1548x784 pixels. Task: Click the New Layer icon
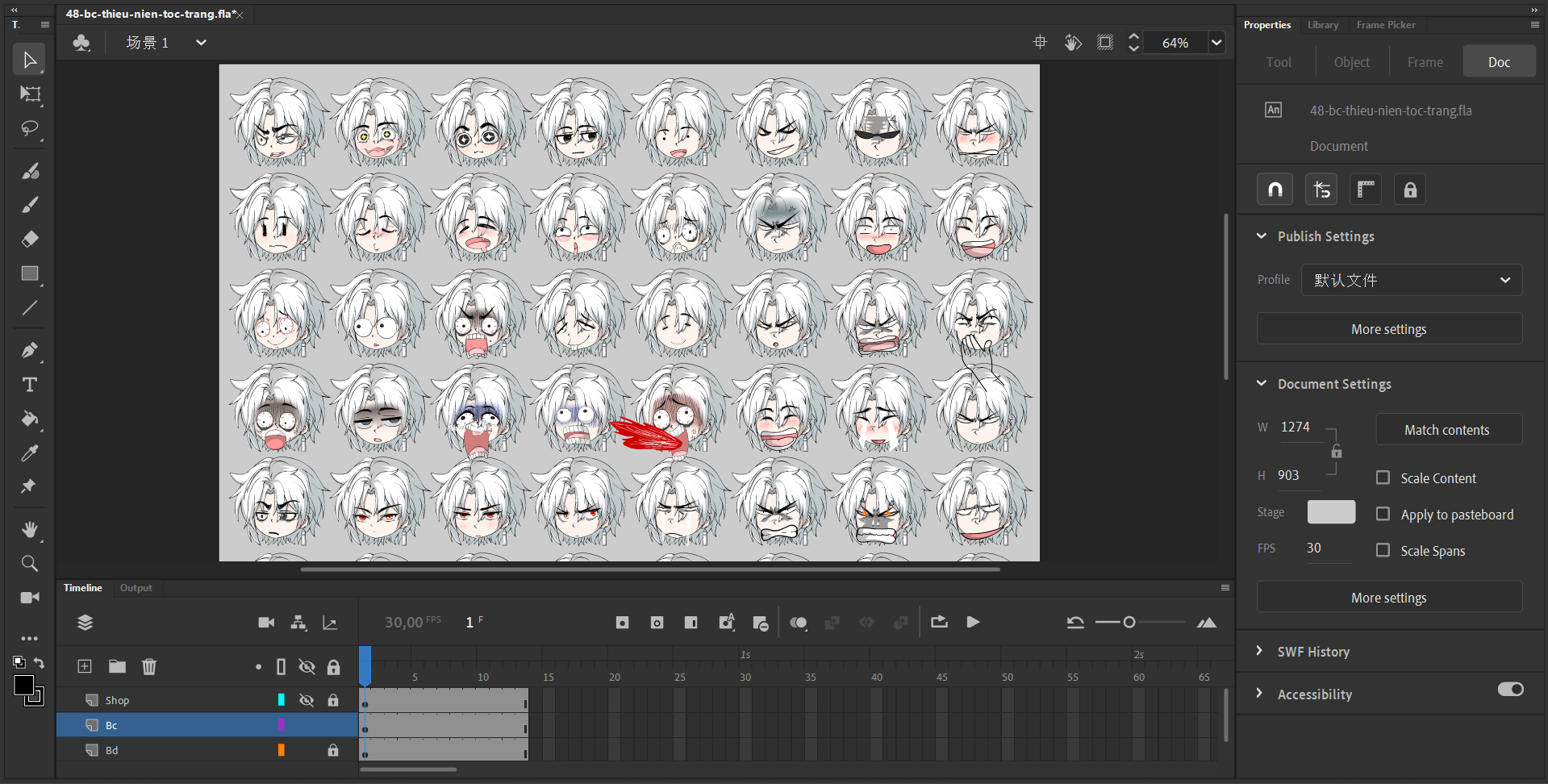(85, 666)
